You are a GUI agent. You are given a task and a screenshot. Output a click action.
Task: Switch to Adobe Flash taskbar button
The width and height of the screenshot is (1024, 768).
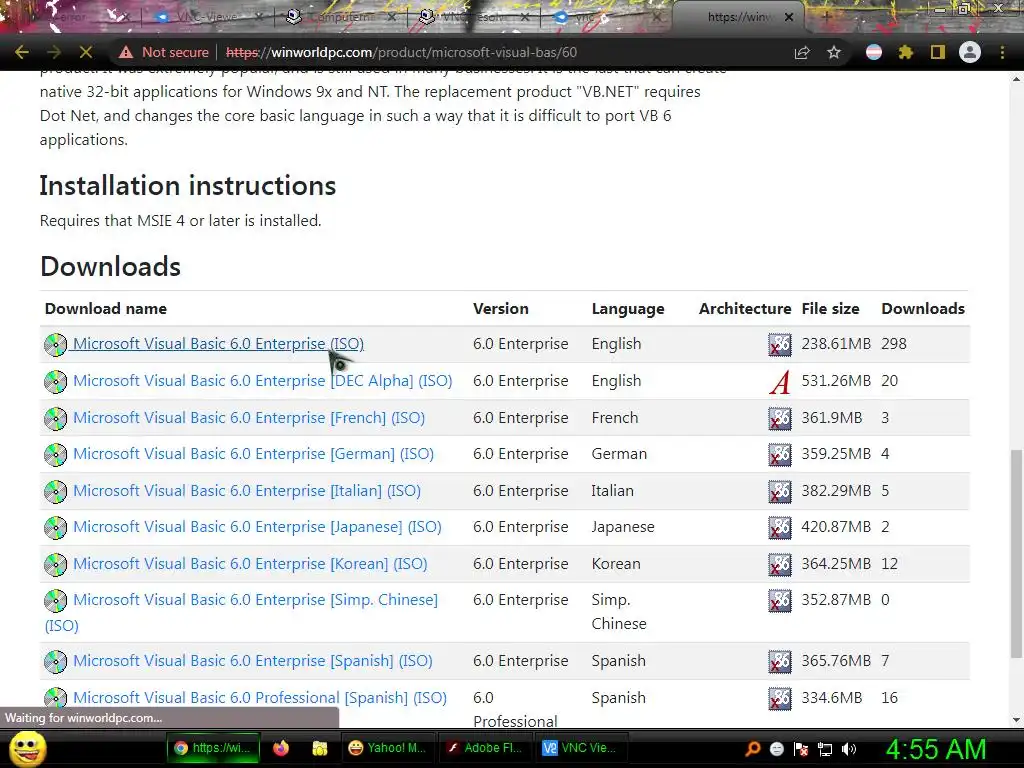click(484, 748)
